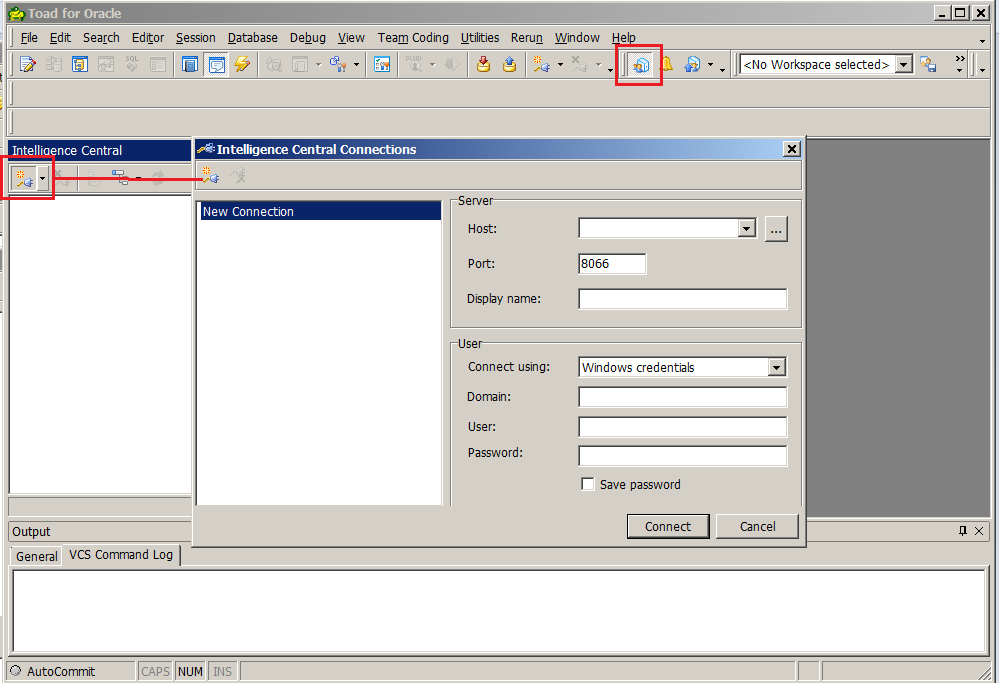The height and width of the screenshot is (683, 999).
Task: Click the Cancel button
Action: (x=757, y=527)
